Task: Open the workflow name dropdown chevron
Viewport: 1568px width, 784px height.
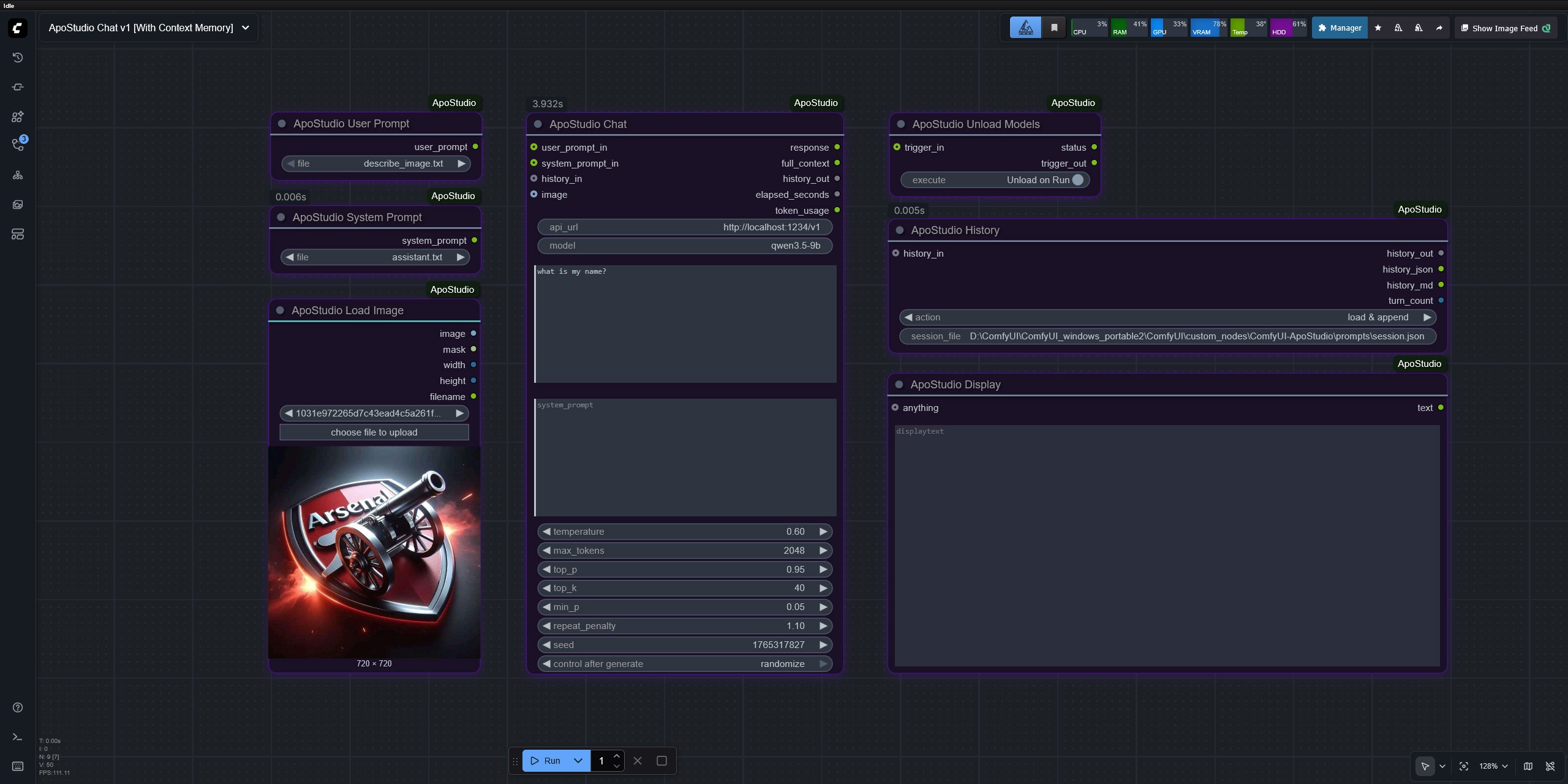Action: (246, 28)
